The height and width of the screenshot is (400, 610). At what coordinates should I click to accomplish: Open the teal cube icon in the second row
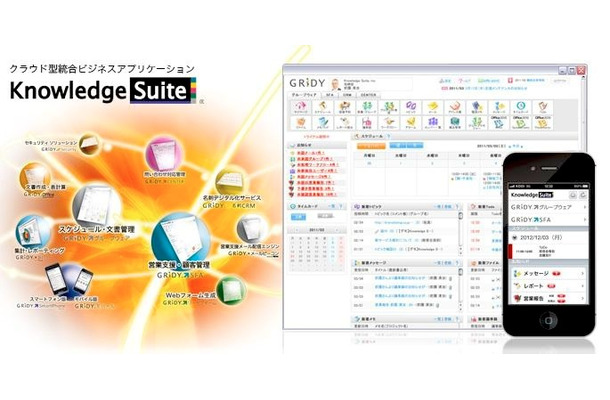point(454,123)
